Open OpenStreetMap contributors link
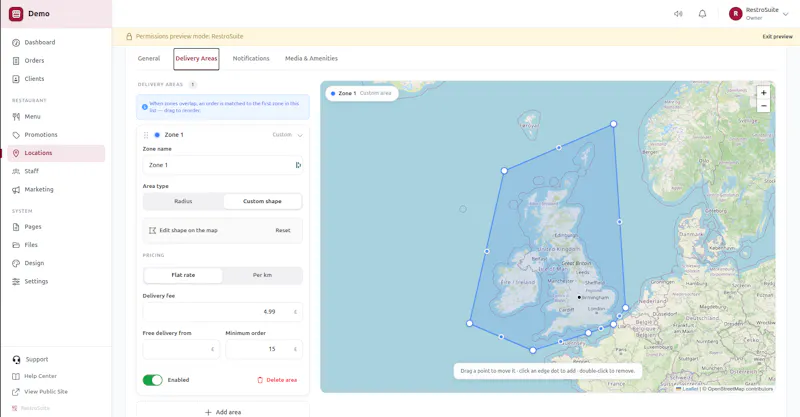 point(740,389)
